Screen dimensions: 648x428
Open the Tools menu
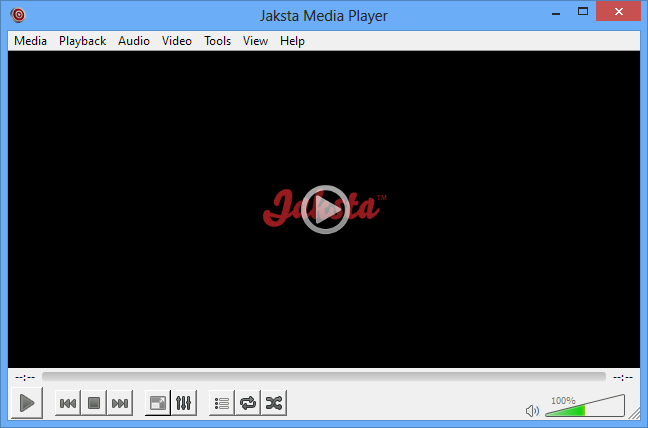(217, 41)
